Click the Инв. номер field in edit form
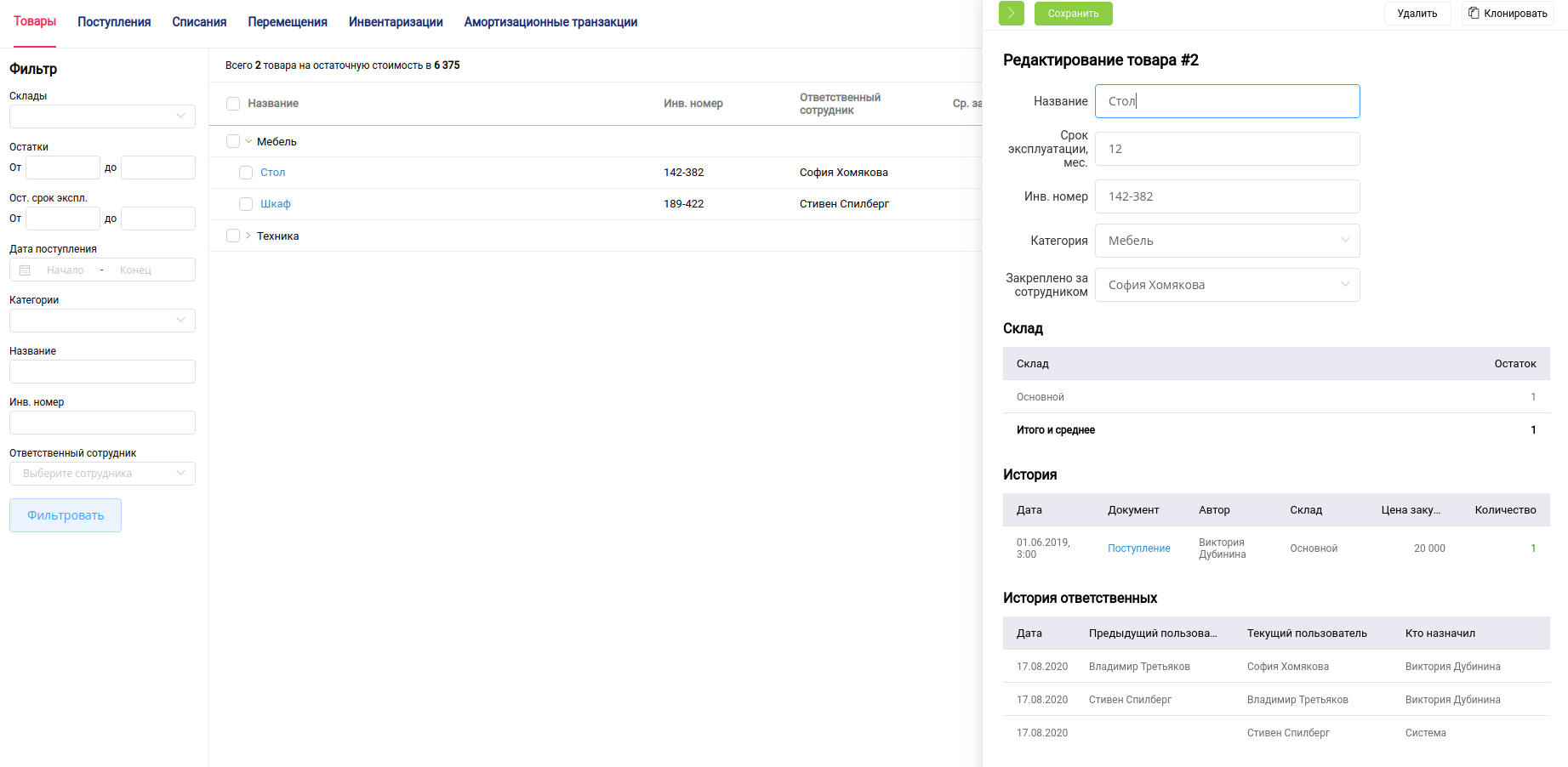This screenshot has height=767, width=1568. [x=1226, y=196]
